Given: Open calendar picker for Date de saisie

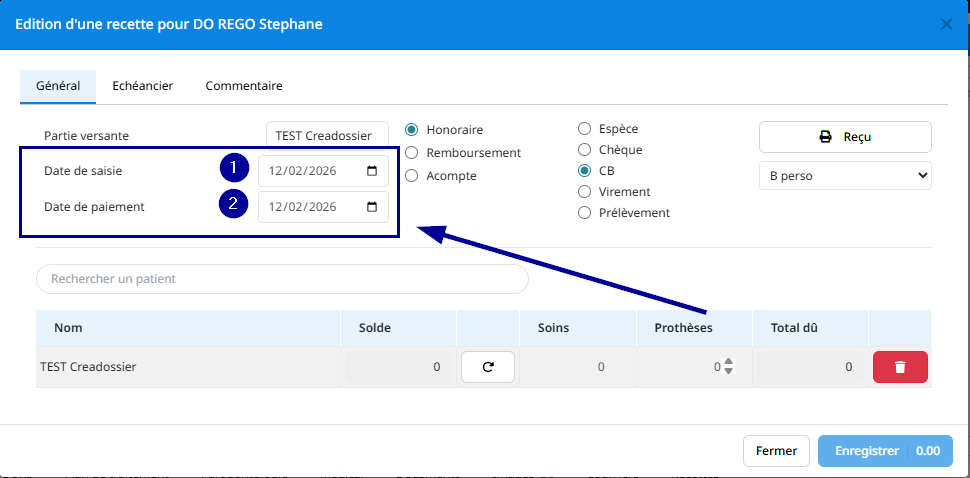Looking at the screenshot, I should (x=372, y=171).
